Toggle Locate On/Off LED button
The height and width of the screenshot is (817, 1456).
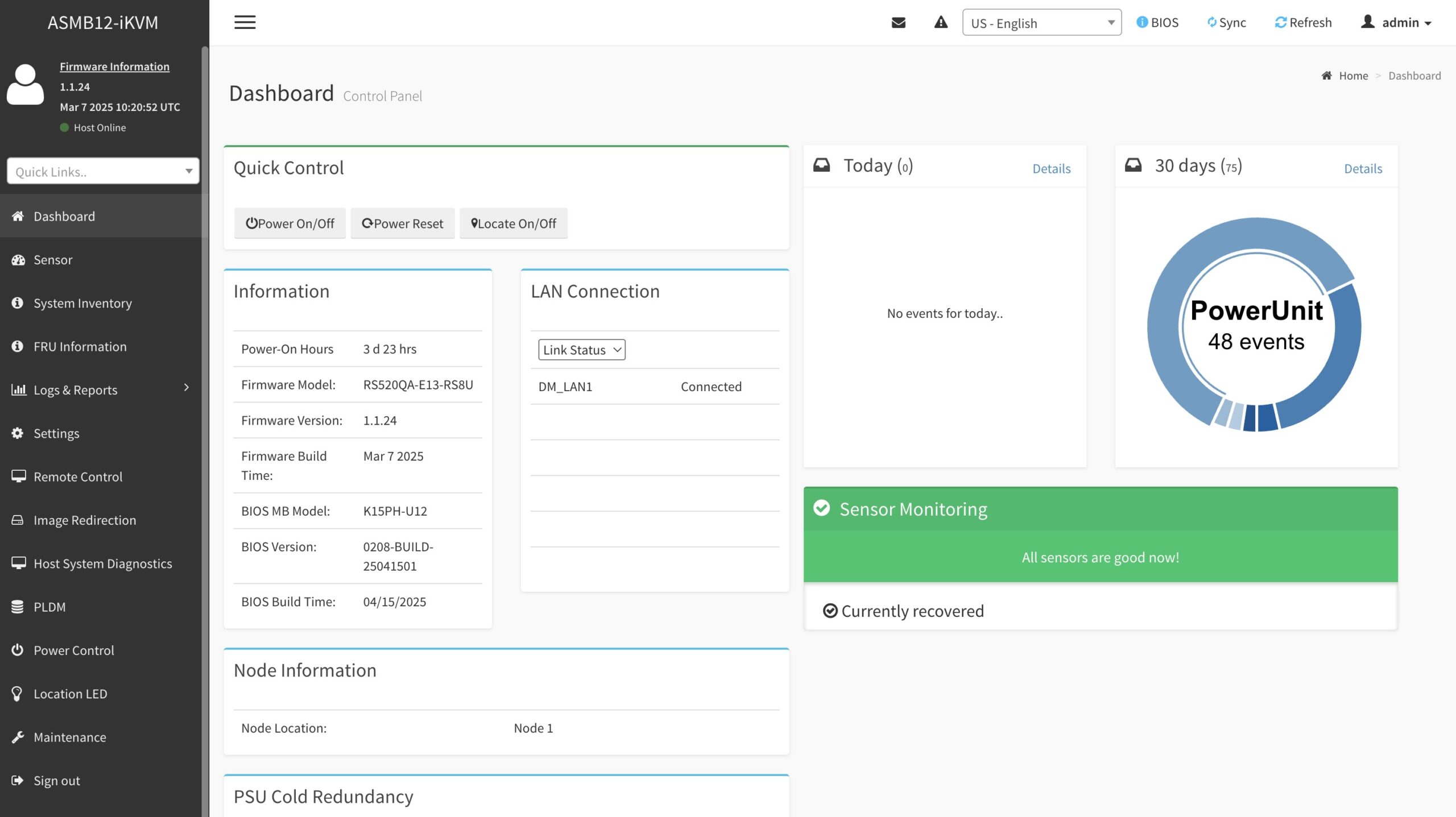(x=513, y=223)
